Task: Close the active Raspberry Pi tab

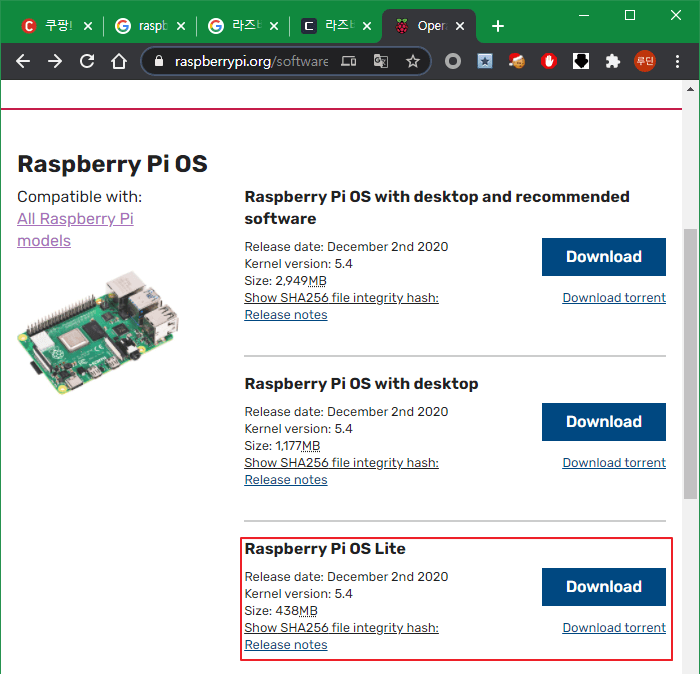Action: (x=460, y=26)
